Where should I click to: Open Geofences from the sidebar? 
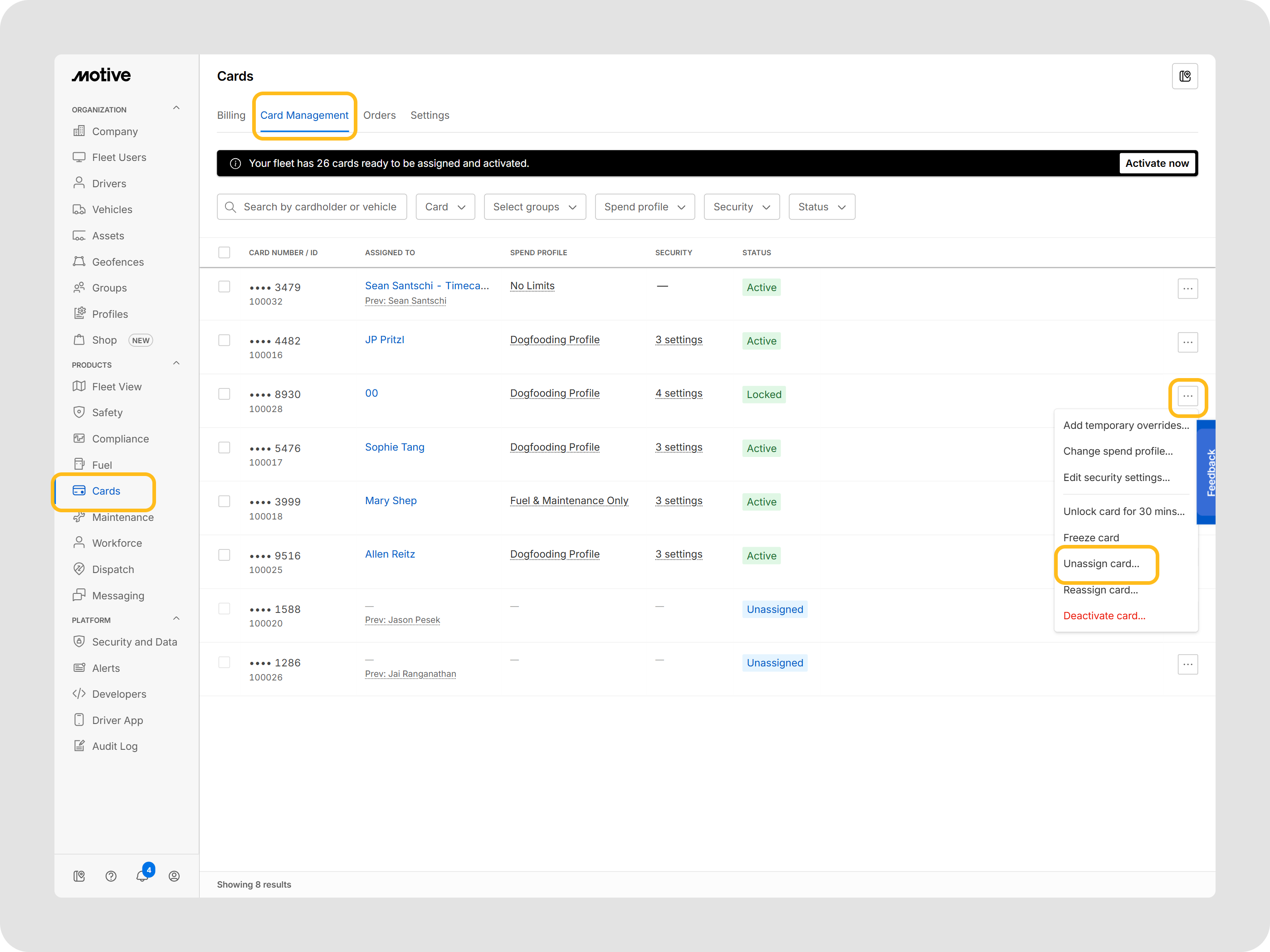tap(117, 262)
